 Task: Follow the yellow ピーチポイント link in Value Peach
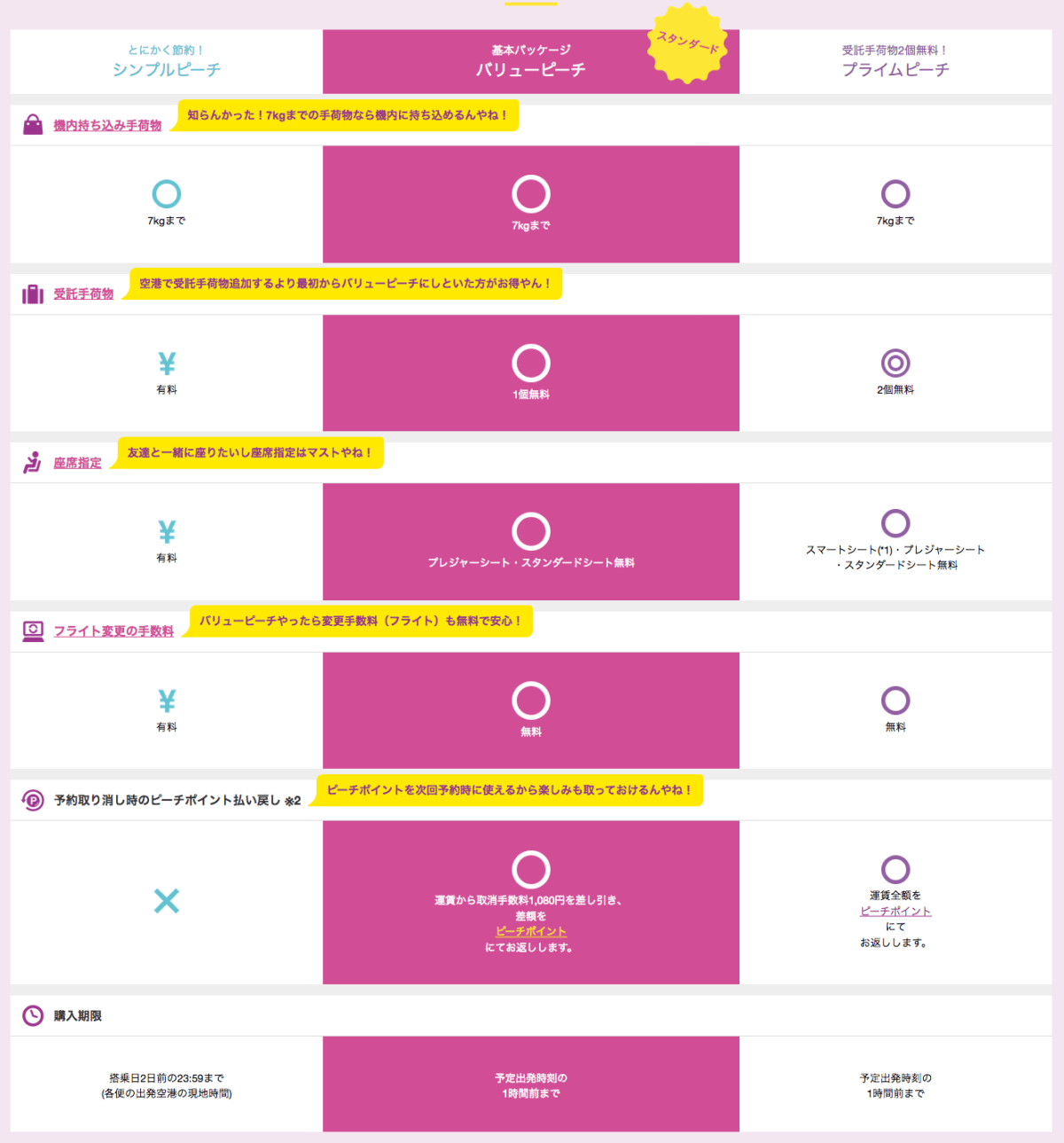530,931
